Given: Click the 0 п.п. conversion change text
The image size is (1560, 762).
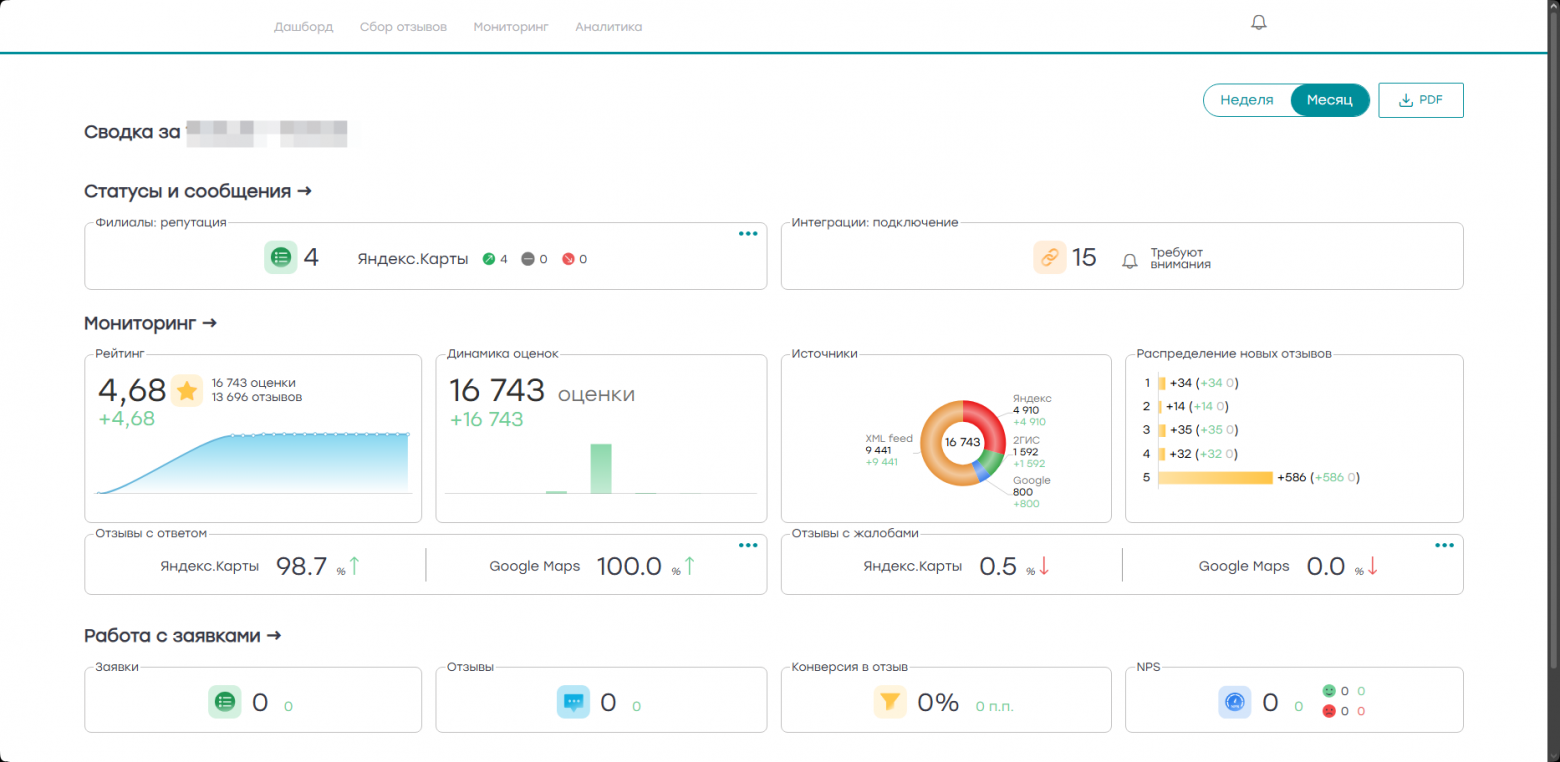Looking at the screenshot, I should tap(995, 706).
